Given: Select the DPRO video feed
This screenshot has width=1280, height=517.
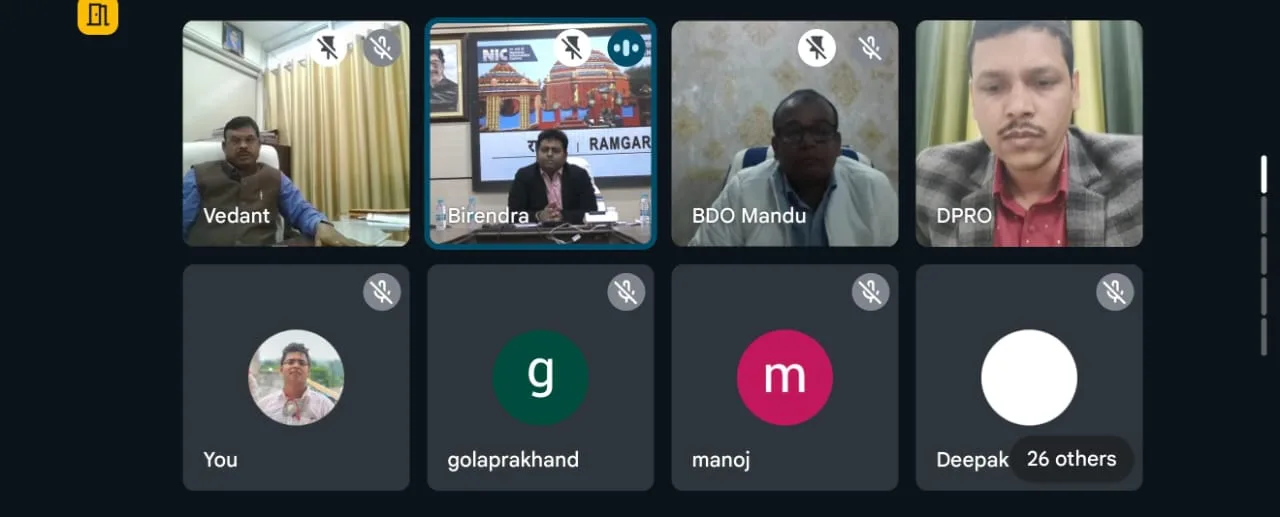Looking at the screenshot, I should 1029,133.
